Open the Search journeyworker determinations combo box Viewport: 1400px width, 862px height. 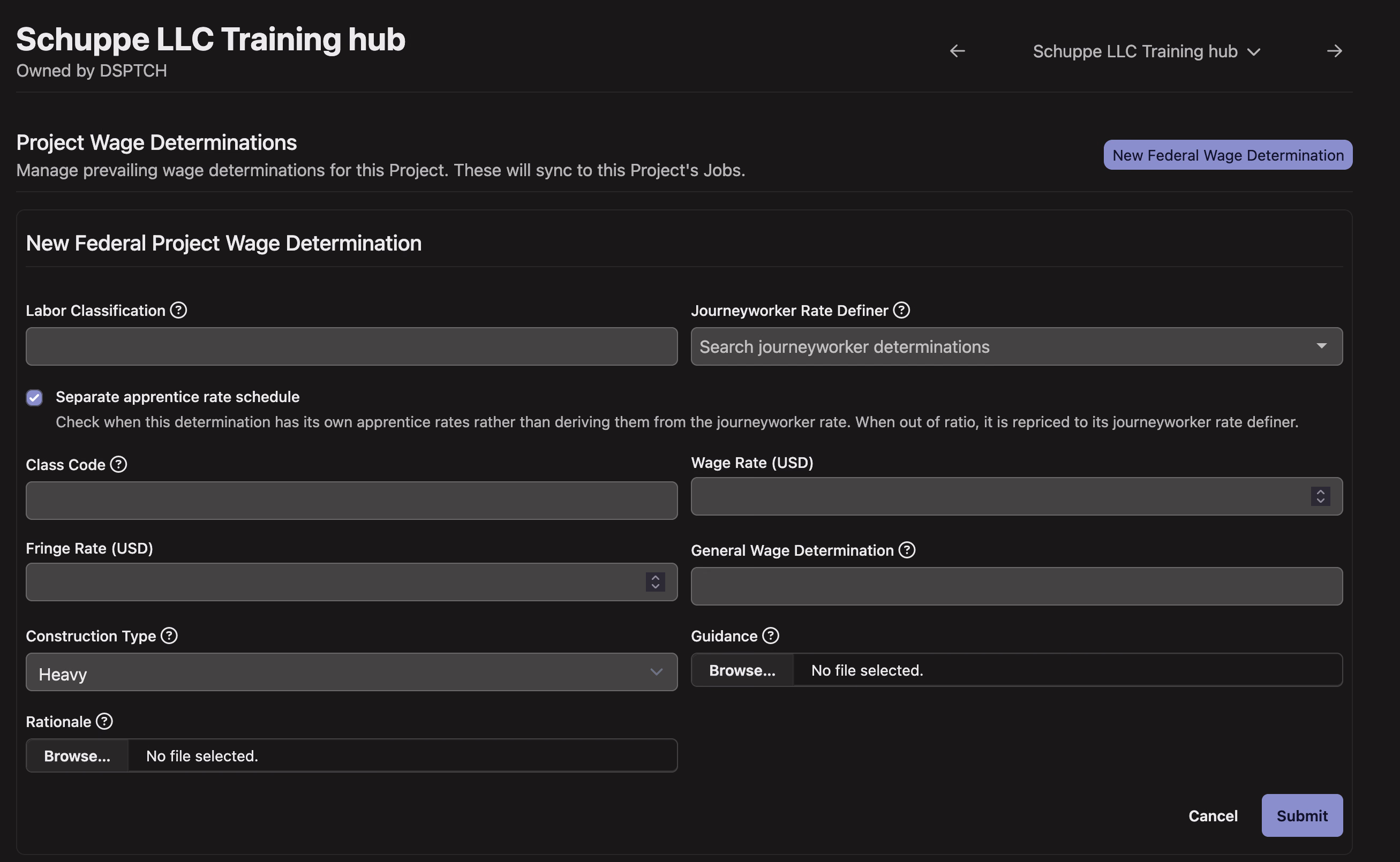tap(1016, 346)
